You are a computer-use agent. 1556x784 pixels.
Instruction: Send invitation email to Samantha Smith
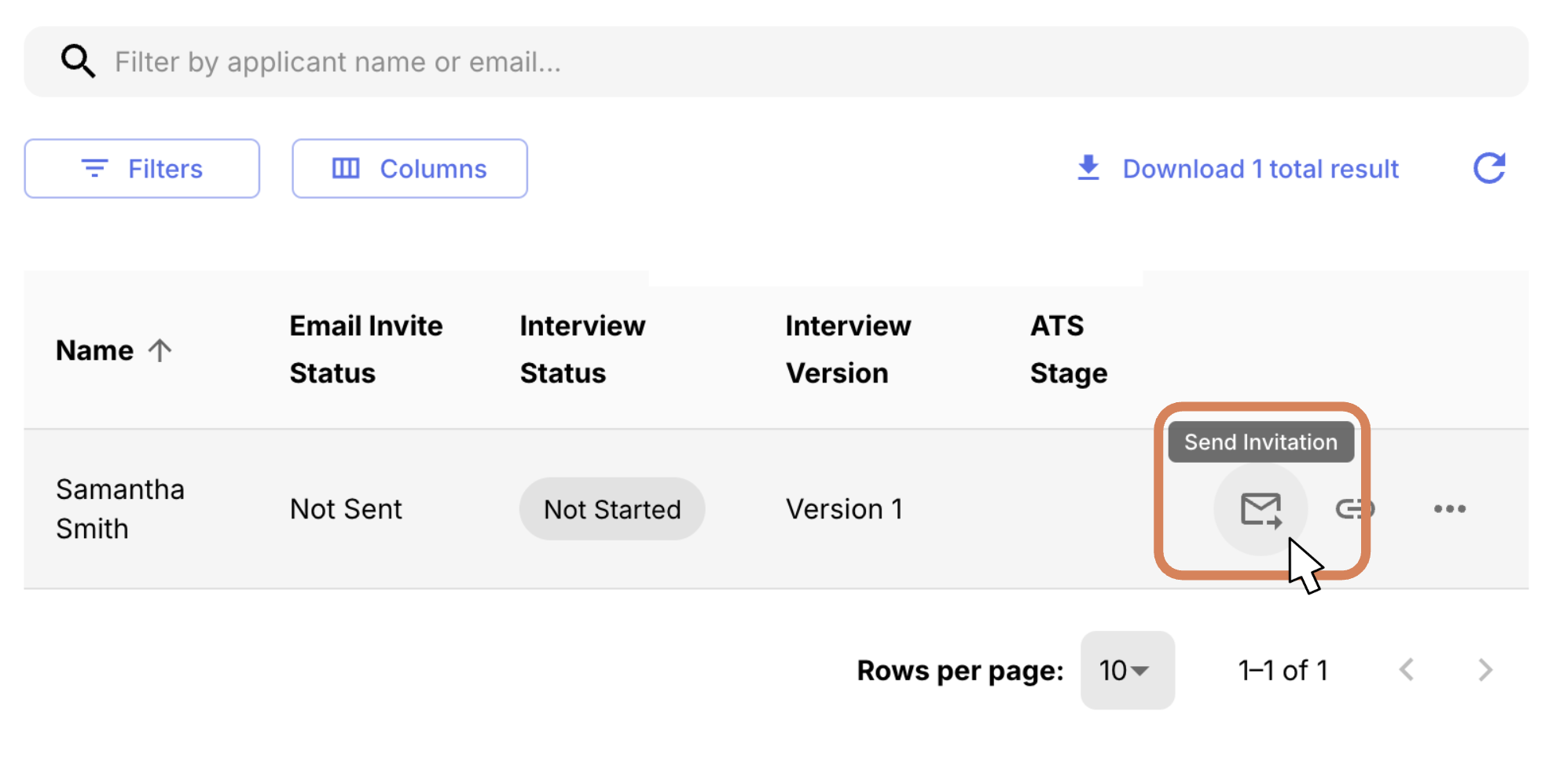click(x=1261, y=509)
